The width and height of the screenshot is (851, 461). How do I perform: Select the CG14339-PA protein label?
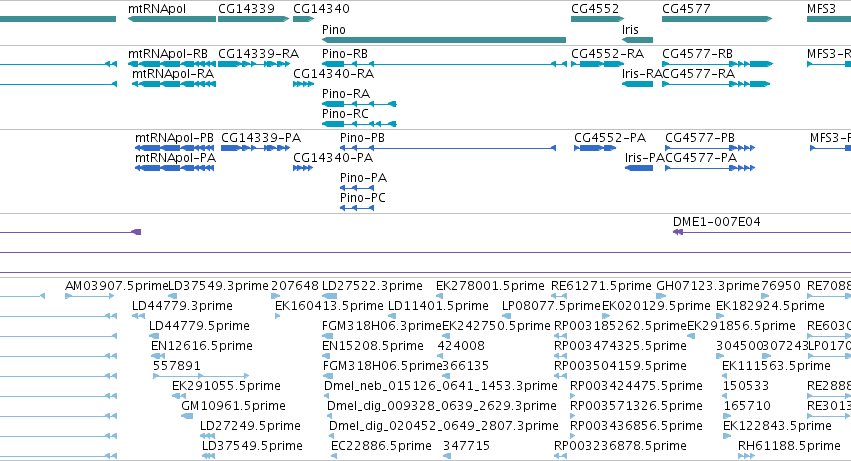261,138
